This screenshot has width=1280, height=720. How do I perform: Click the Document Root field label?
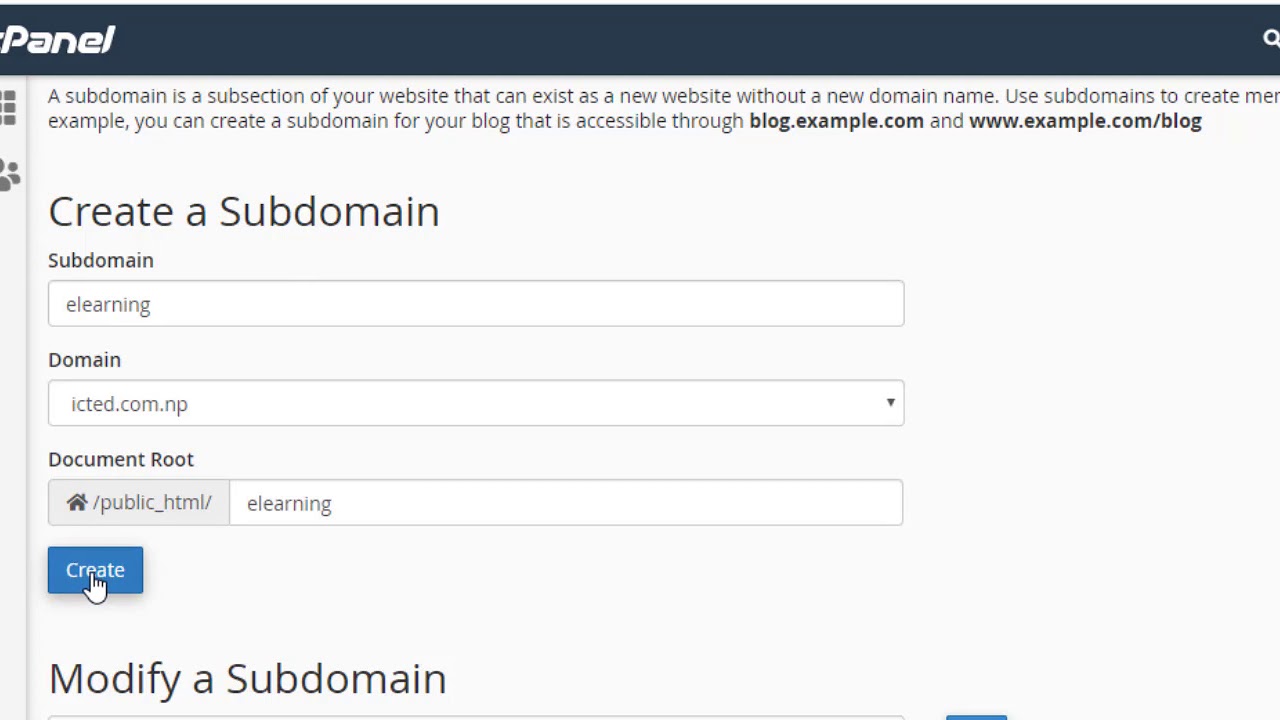click(x=121, y=460)
